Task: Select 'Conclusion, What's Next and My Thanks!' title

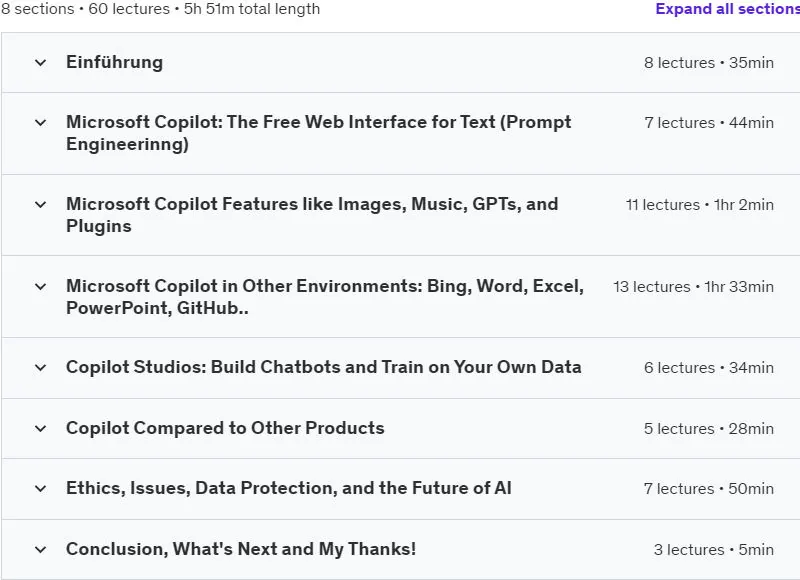Action: coord(241,549)
